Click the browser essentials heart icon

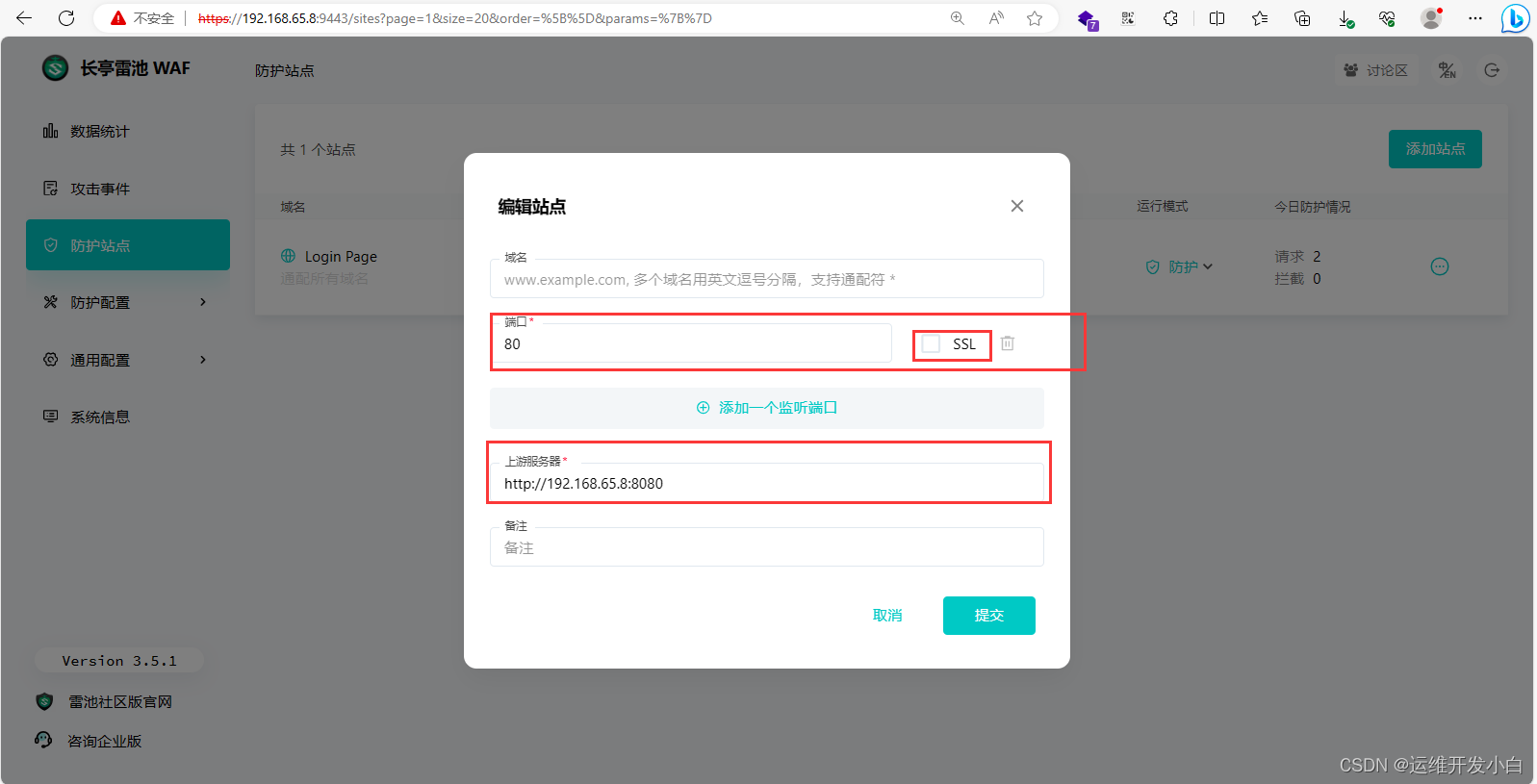click(x=1387, y=18)
